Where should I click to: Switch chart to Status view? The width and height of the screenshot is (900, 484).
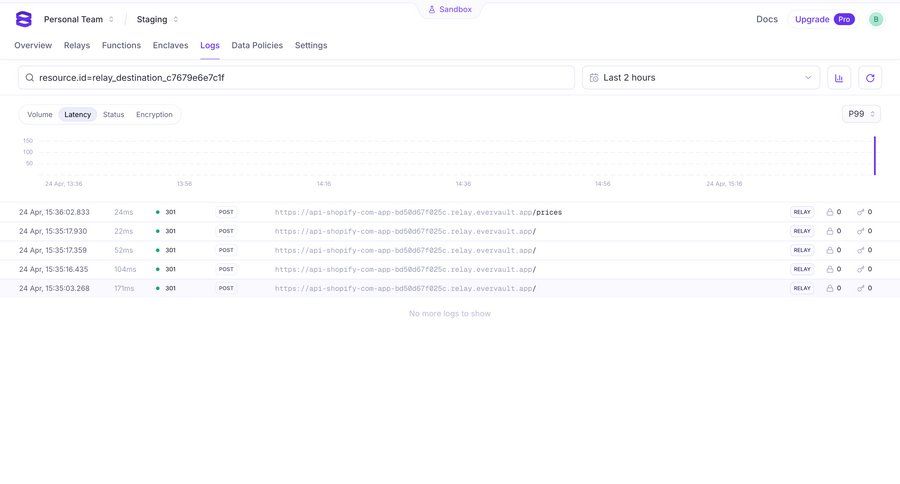click(x=113, y=115)
